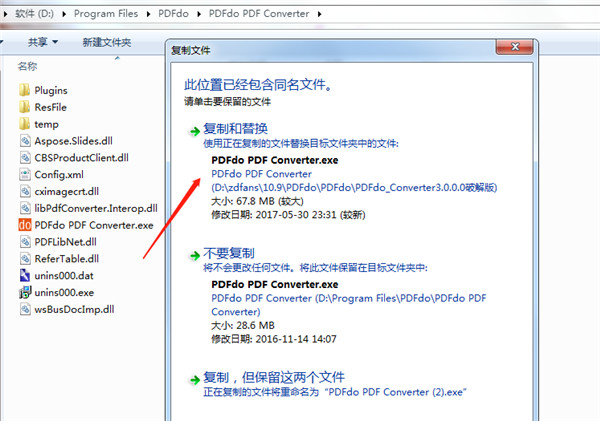Click PDFdo PDF Converter breadcrumb segment
Image resolution: width=600 pixels, height=421 pixels.
259,14
